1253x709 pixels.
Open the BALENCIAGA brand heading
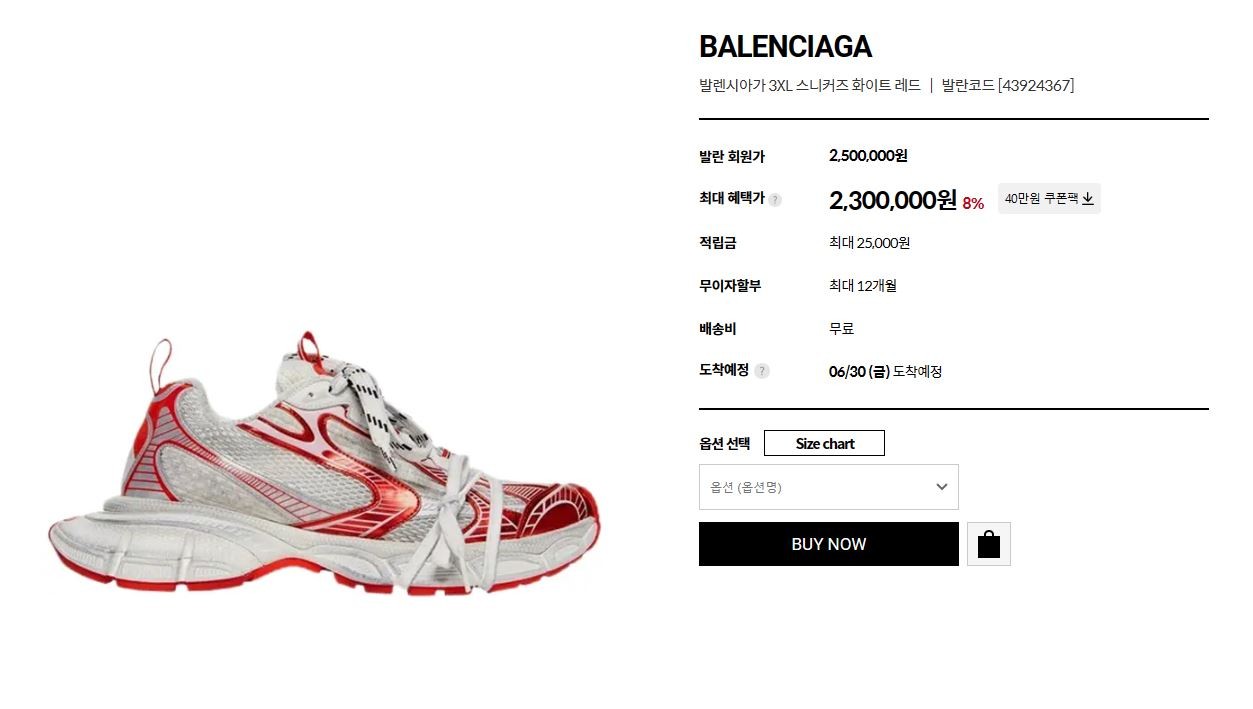(785, 47)
